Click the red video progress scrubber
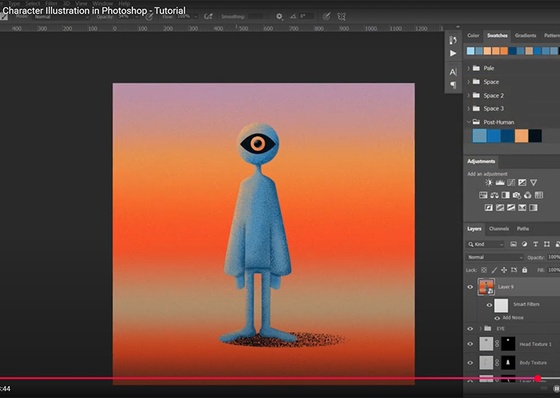Viewport: 560px width, 398px height. coord(538,379)
